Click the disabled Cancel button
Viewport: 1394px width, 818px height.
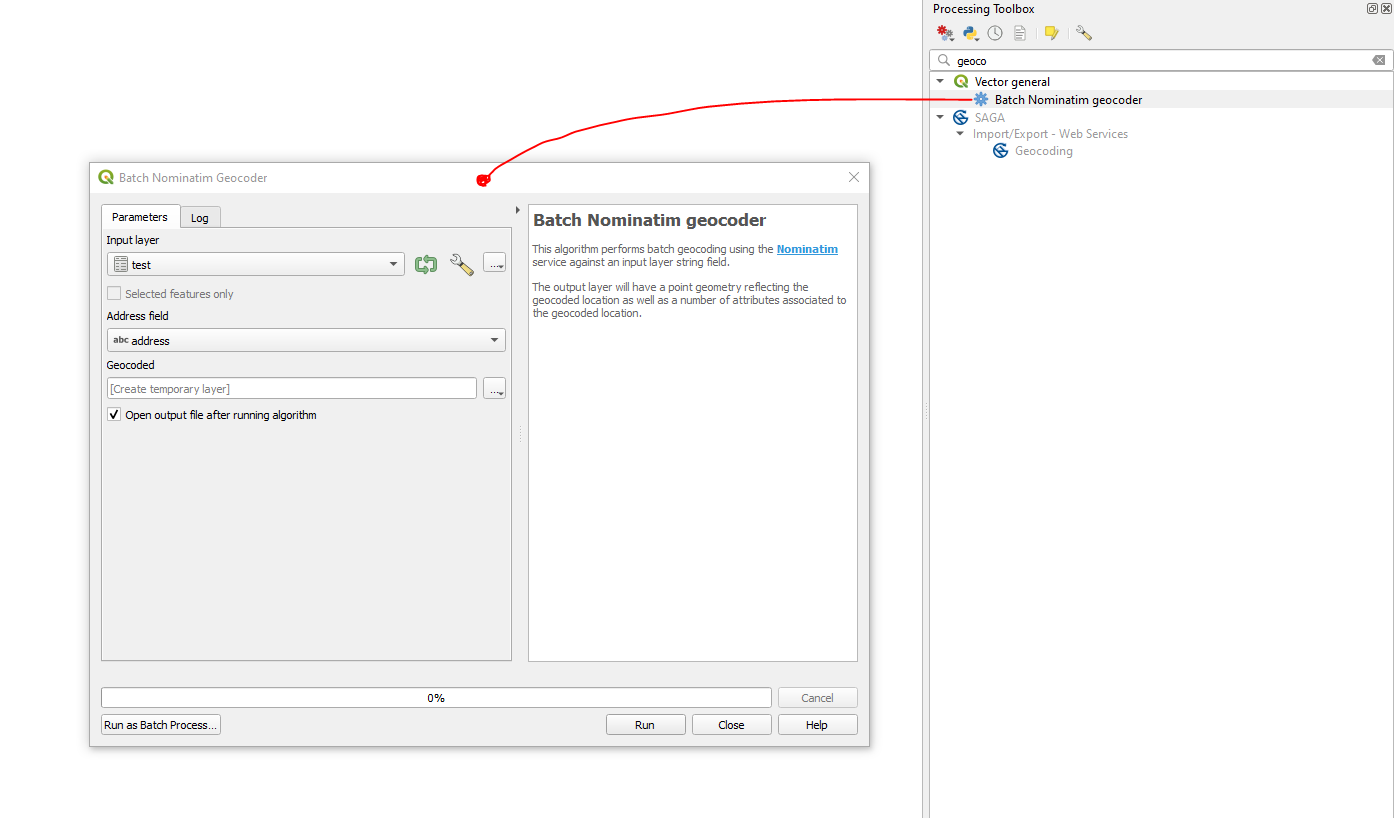(817, 698)
